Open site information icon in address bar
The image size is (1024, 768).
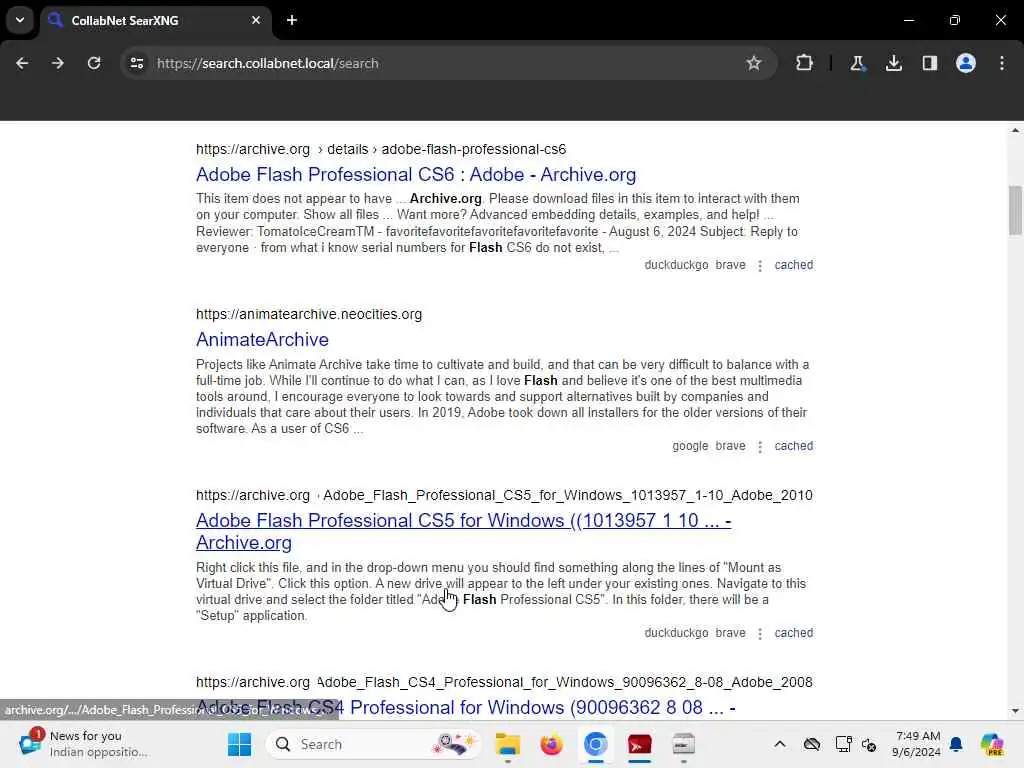(137, 63)
